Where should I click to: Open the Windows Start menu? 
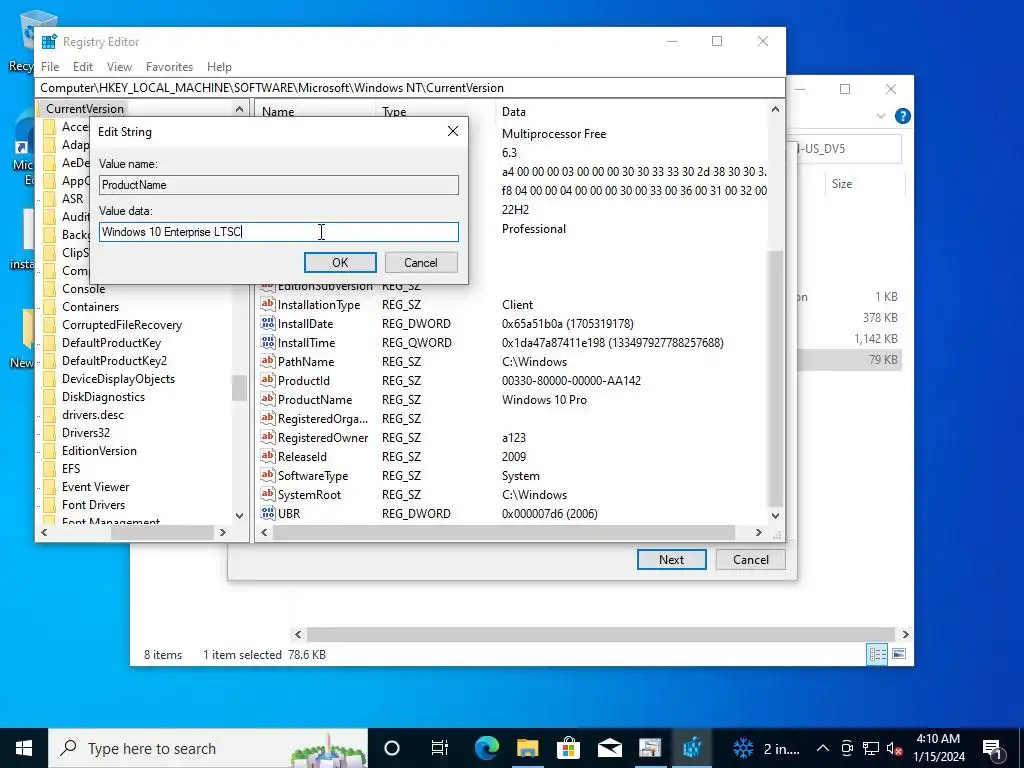tap(24, 748)
